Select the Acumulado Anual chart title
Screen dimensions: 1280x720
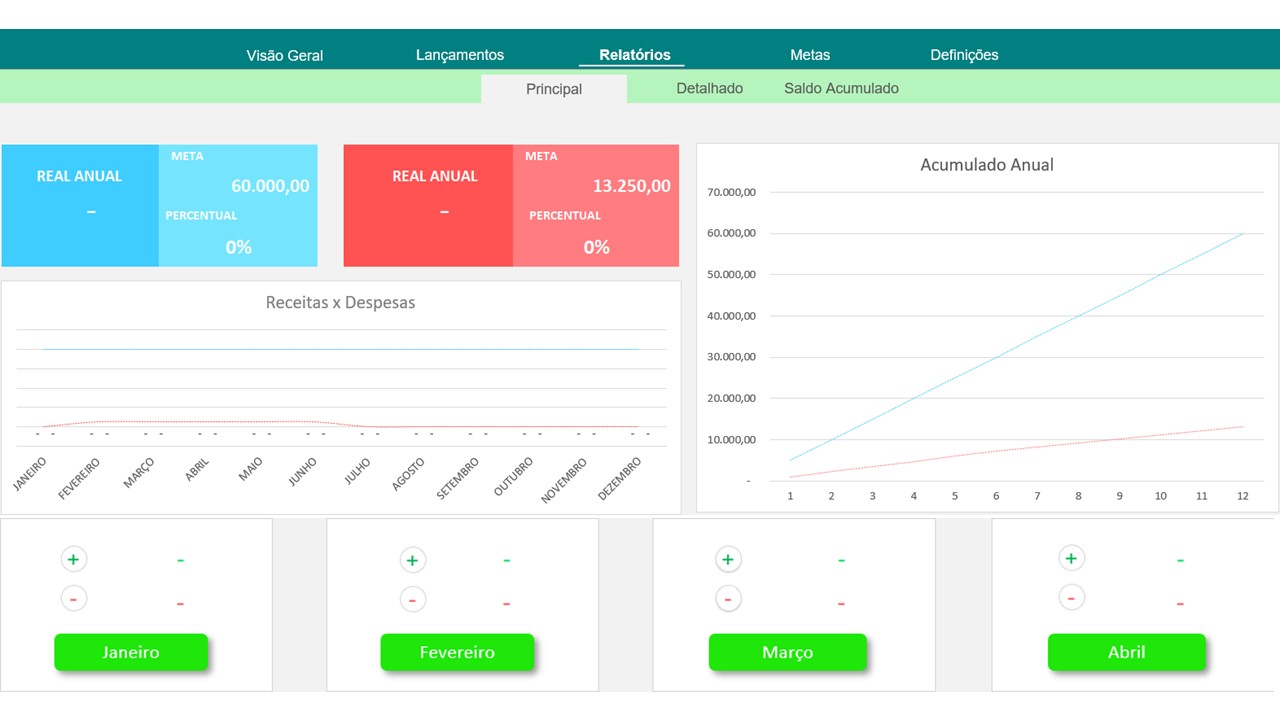click(986, 165)
